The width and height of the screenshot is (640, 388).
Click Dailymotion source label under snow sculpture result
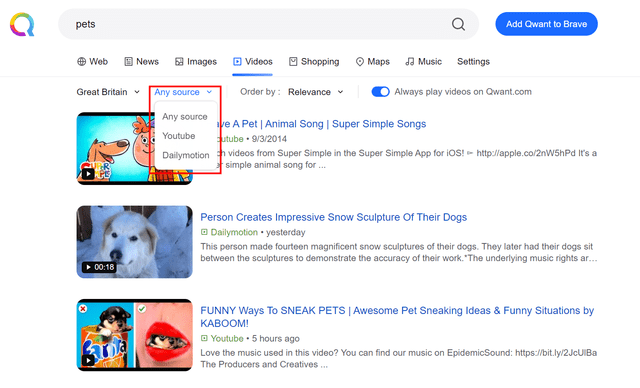tap(234, 232)
